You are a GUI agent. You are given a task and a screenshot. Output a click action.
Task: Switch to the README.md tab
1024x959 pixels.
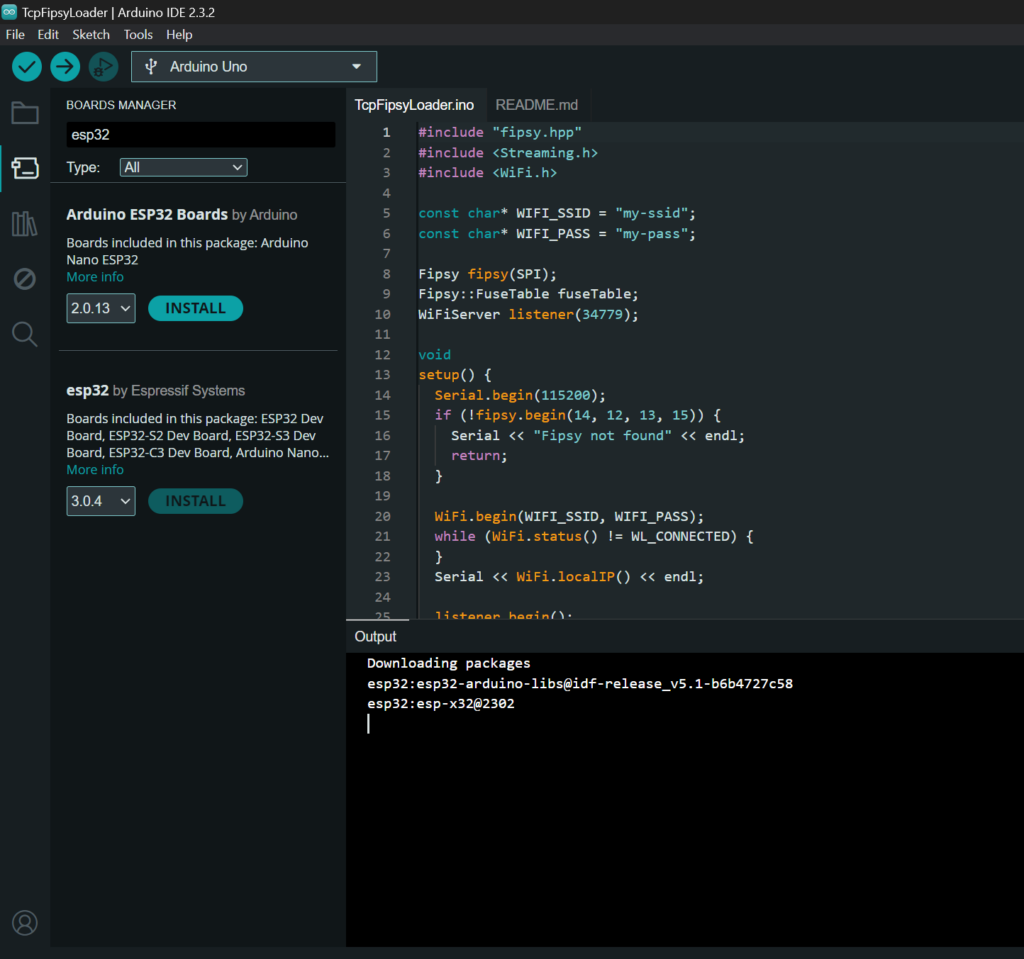[x=537, y=105]
